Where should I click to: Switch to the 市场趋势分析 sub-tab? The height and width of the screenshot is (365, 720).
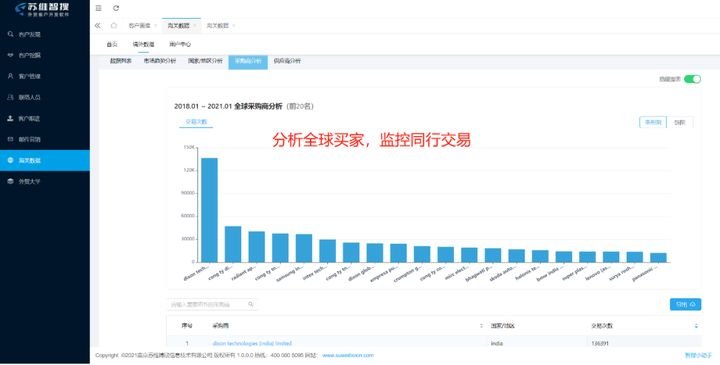tap(159, 61)
